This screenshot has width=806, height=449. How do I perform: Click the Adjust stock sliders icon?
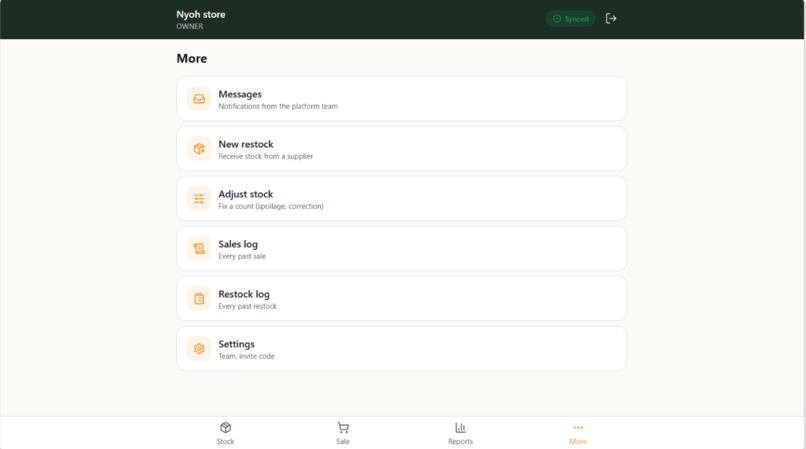[199, 199]
